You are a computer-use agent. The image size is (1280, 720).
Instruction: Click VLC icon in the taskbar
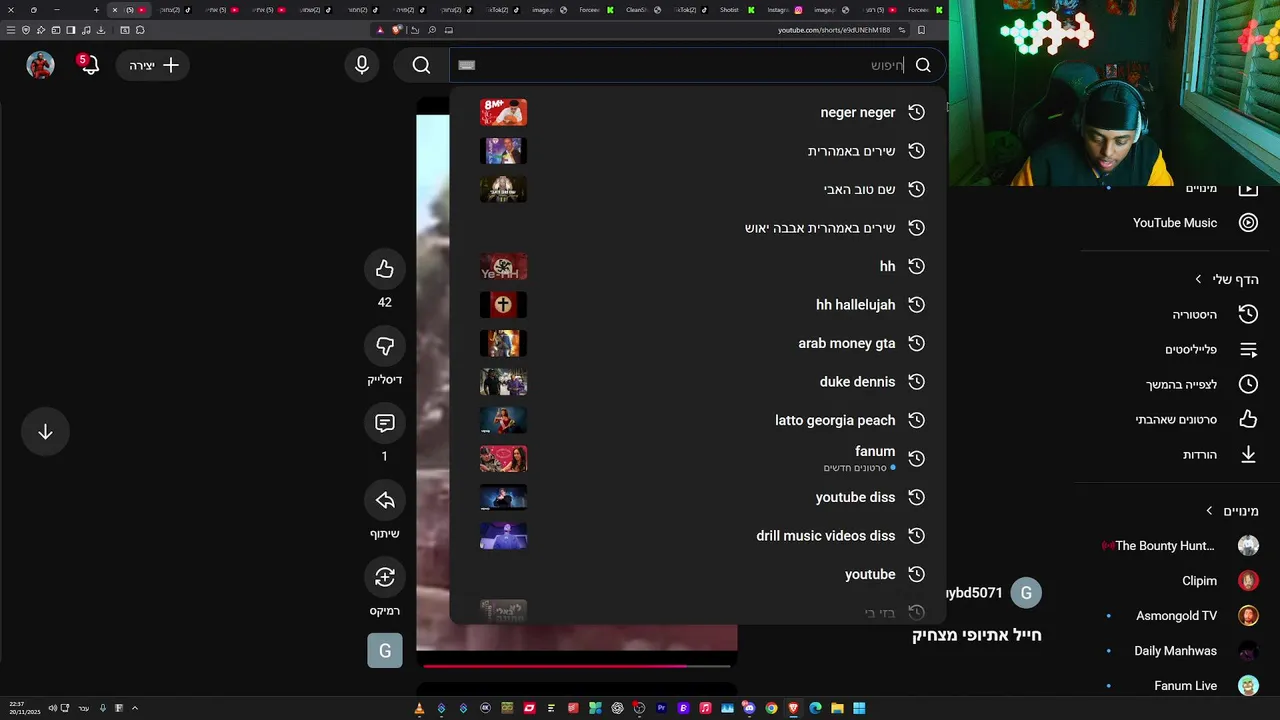(x=419, y=708)
